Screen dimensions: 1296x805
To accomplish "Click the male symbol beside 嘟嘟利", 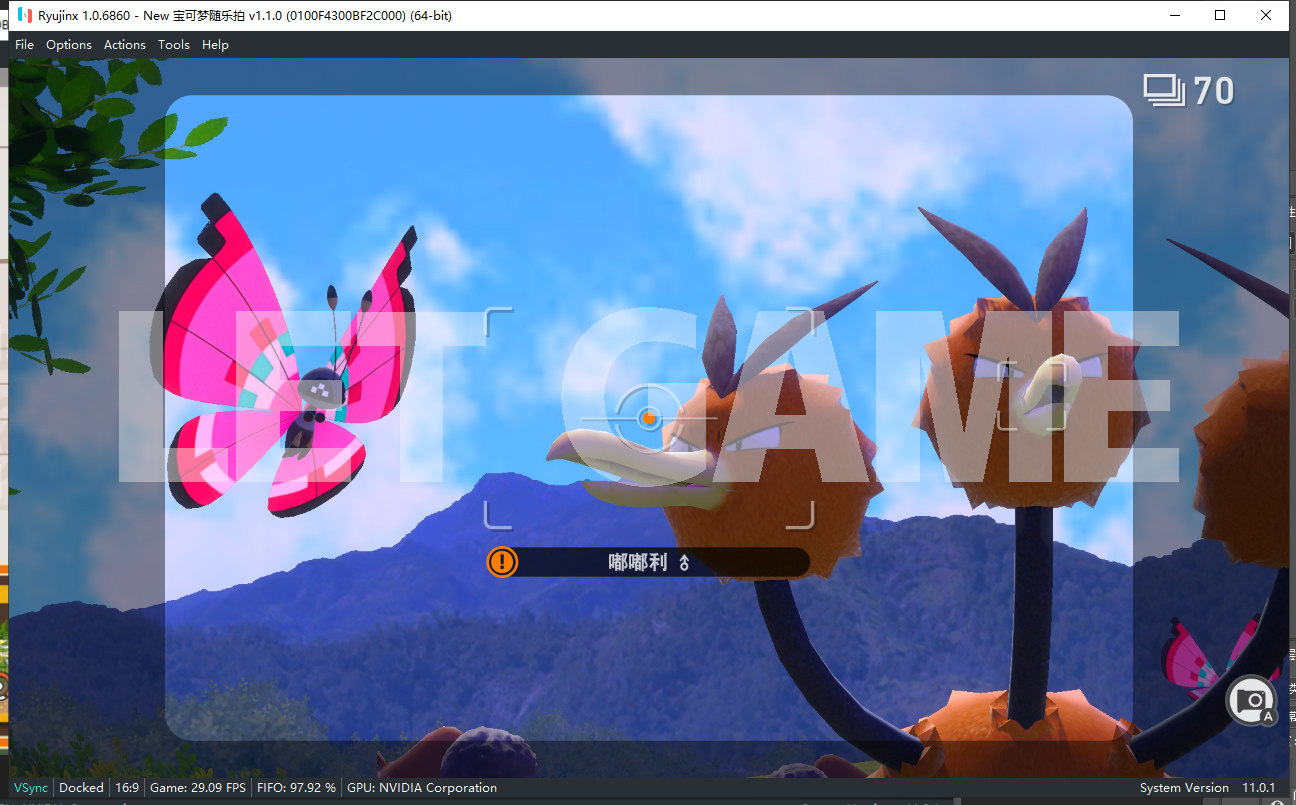I will (x=684, y=563).
